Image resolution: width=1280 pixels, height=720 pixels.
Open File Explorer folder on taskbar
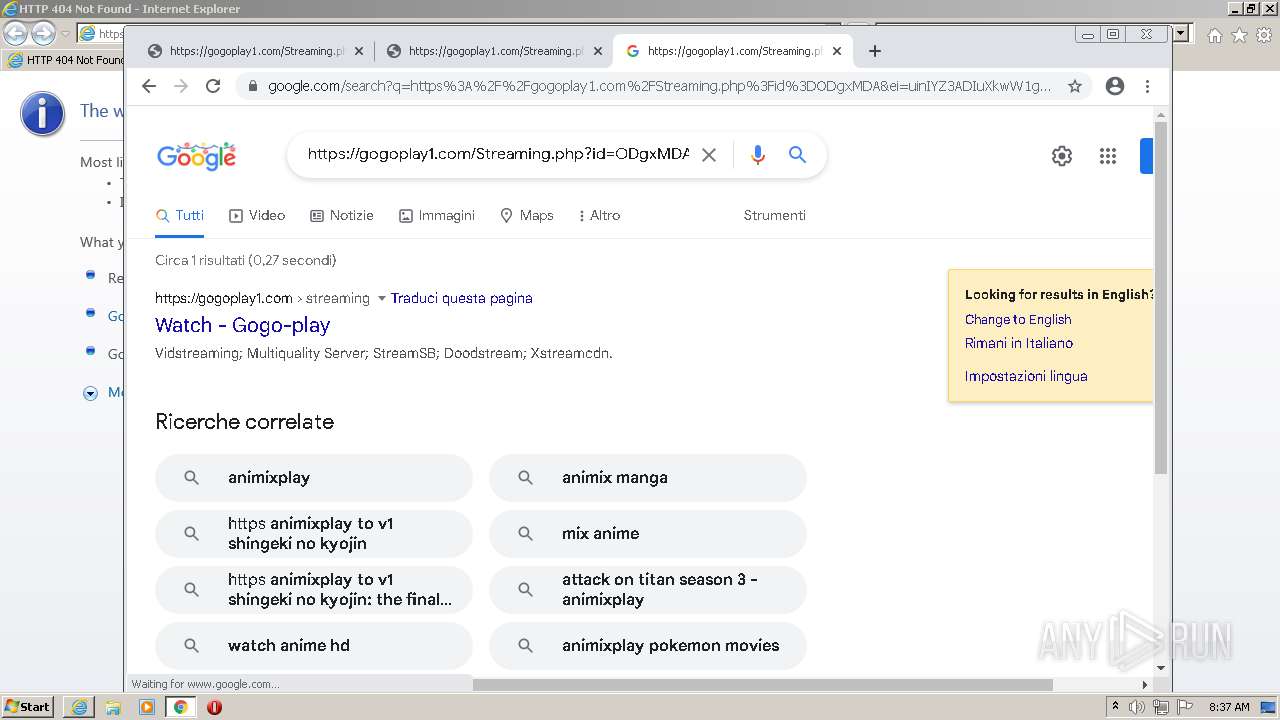coord(113,707)
